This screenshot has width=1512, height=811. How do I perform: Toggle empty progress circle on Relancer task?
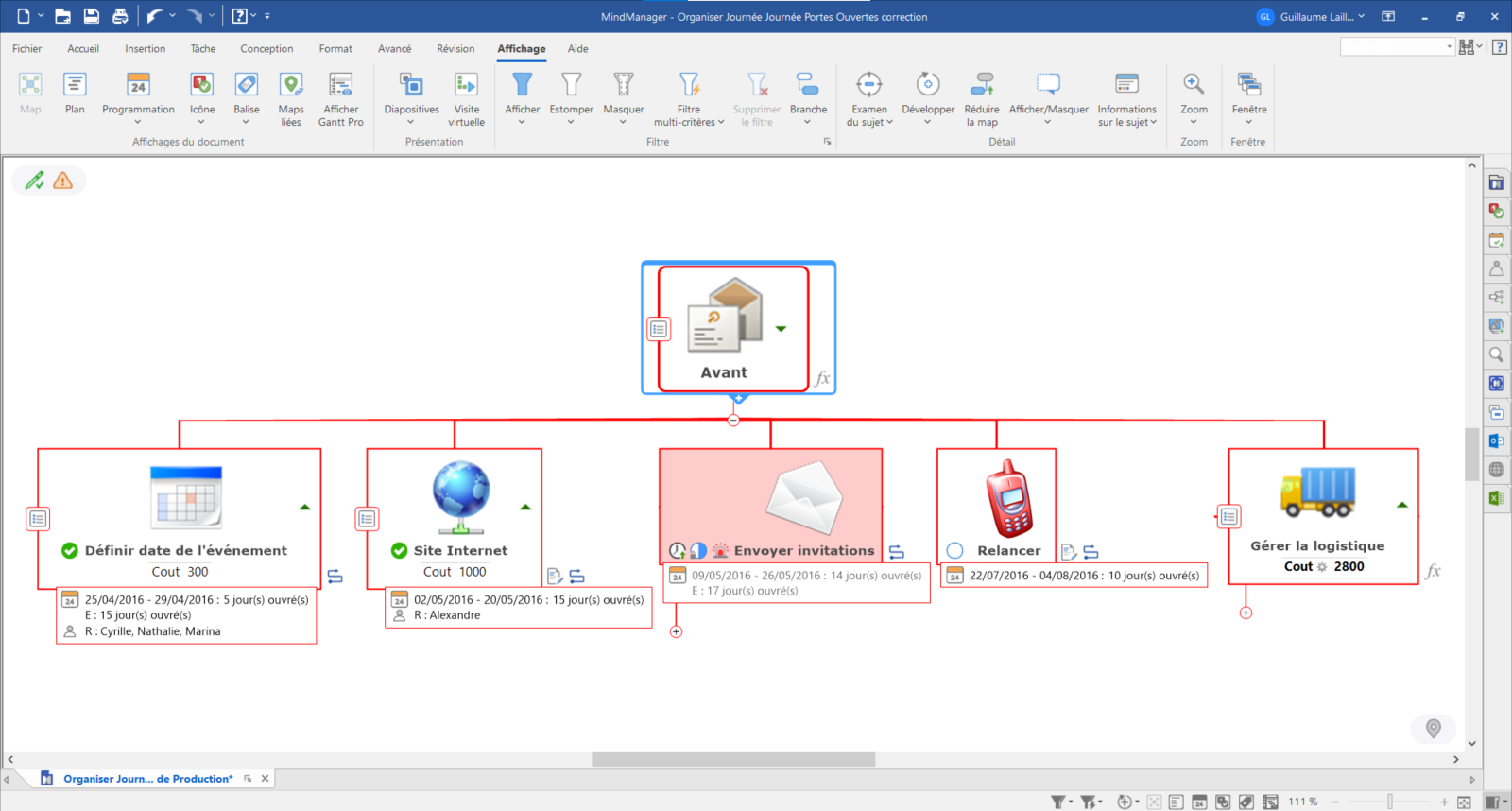coord(955,550)
